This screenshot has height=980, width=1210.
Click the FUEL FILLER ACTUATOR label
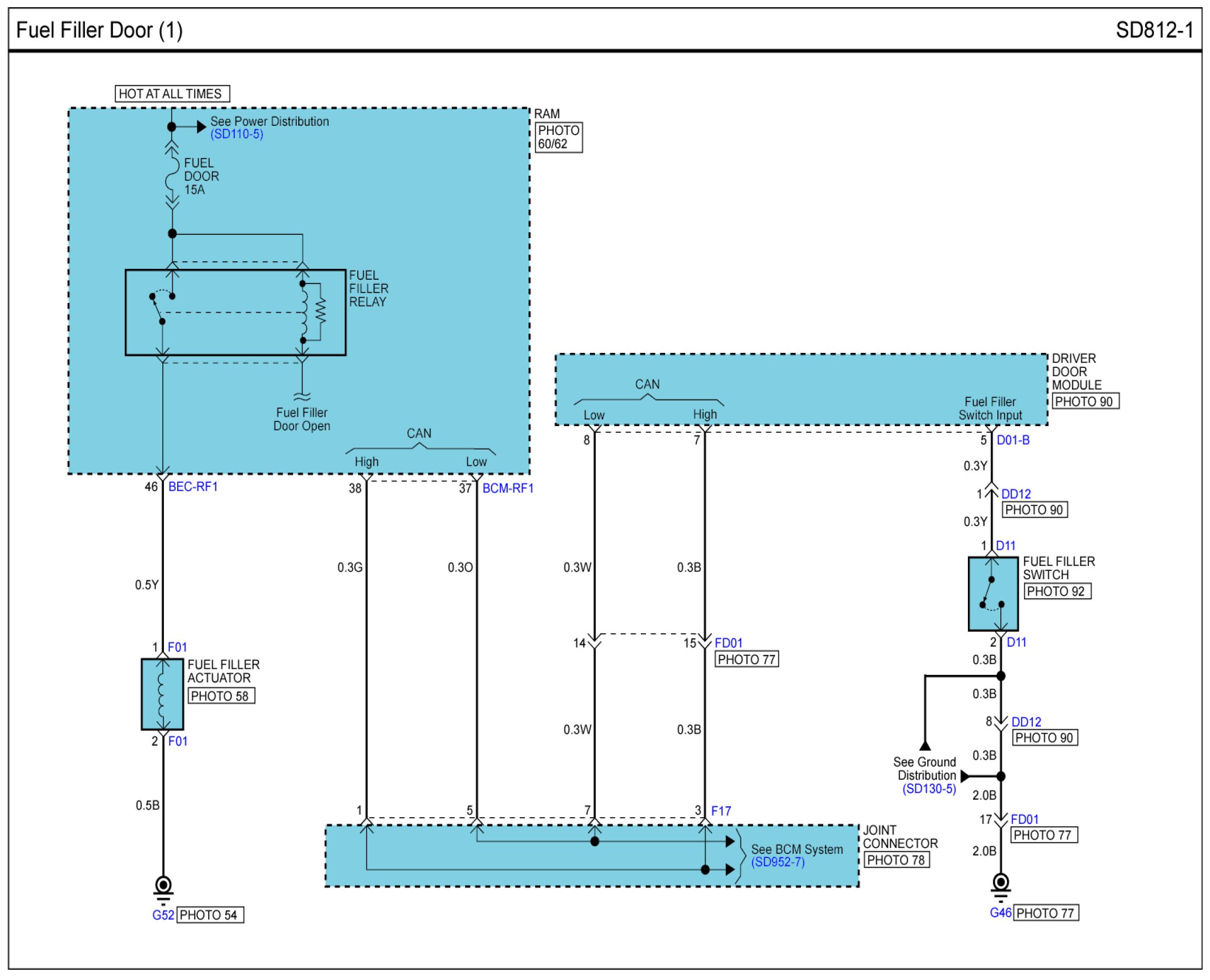click(224, 671)
